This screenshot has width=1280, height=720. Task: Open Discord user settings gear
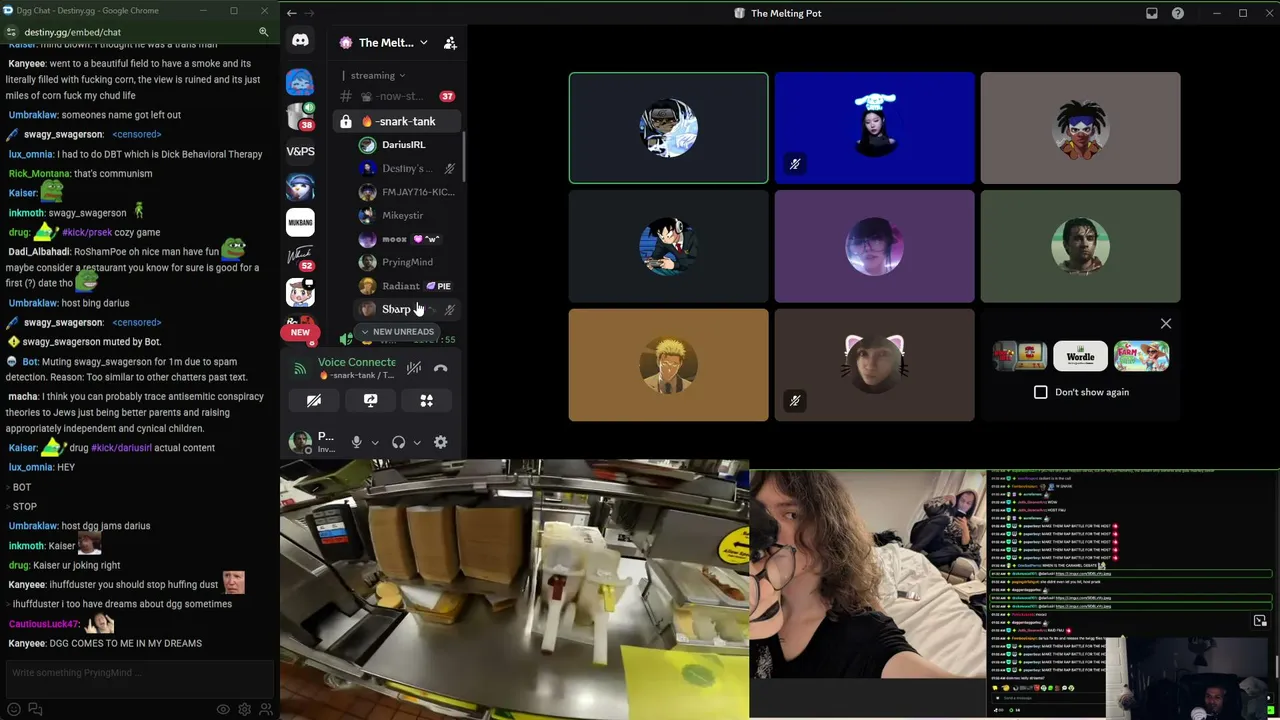[440, 442]
